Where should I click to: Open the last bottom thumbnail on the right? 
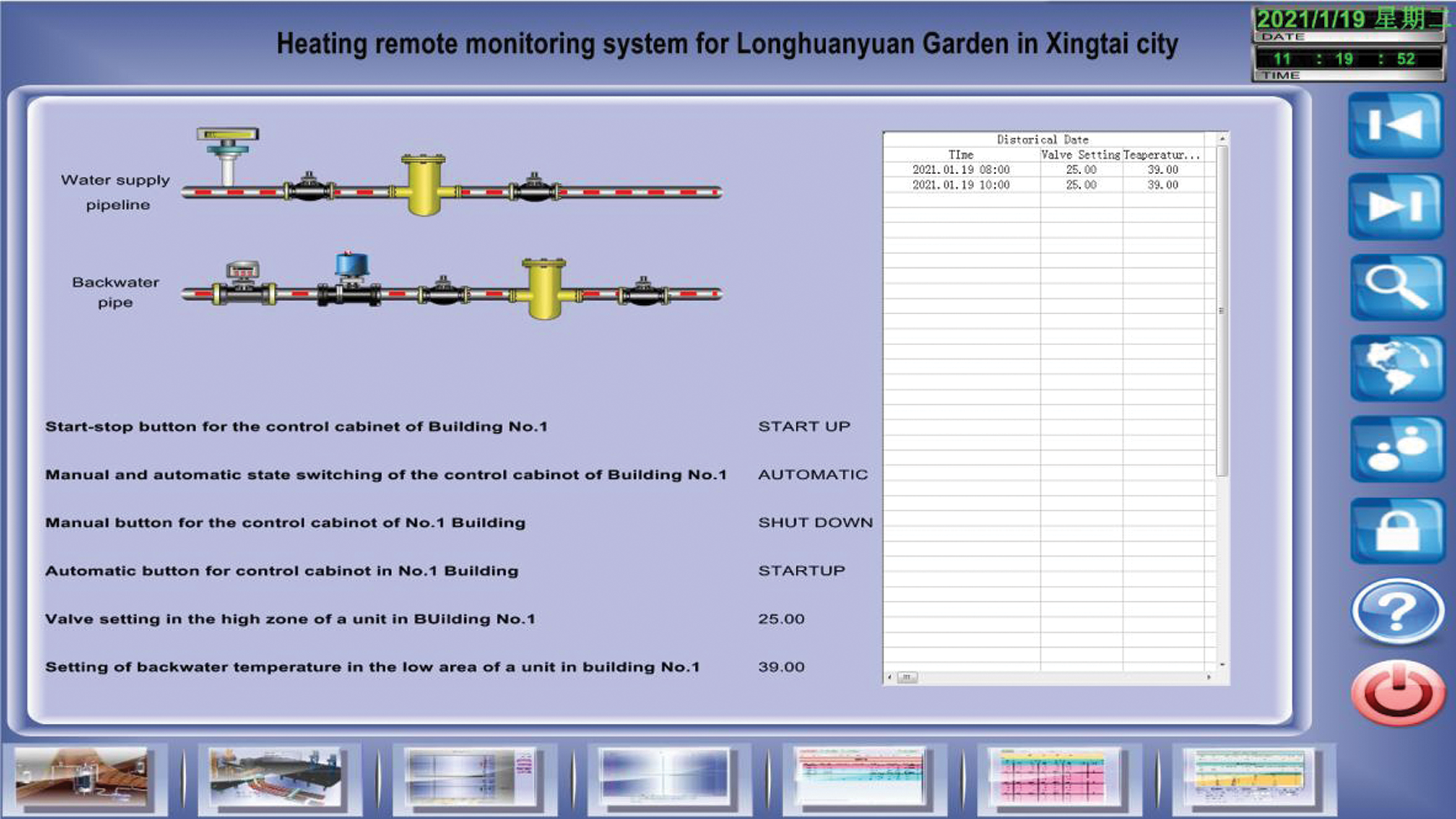pos(1250,780)
